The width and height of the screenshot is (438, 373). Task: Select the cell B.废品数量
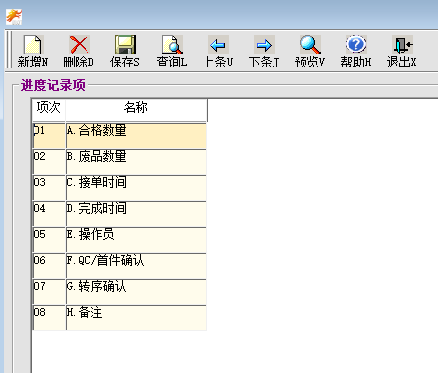click(x=136, y=162)
